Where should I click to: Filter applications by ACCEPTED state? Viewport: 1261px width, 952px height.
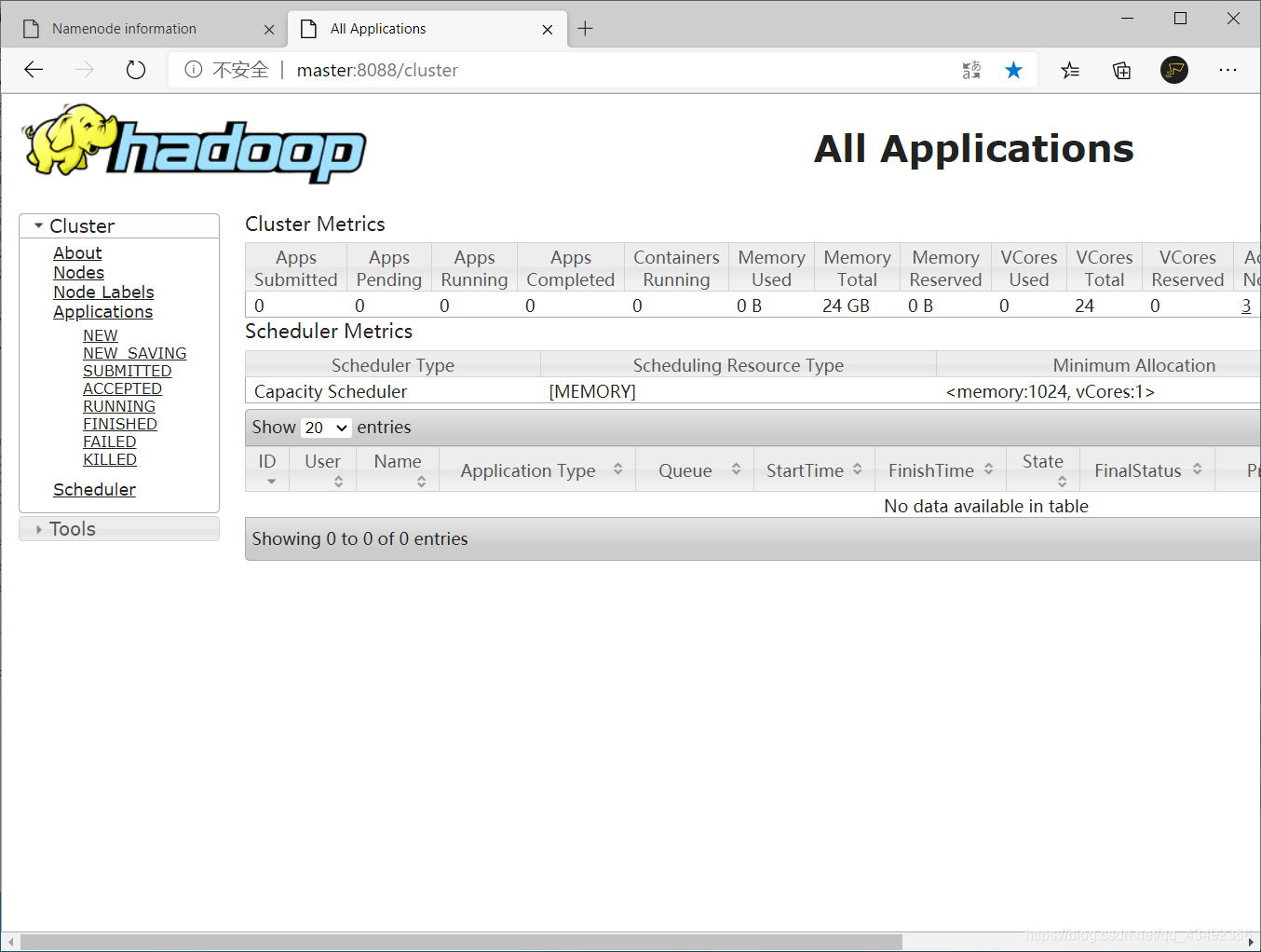[122, 388]
